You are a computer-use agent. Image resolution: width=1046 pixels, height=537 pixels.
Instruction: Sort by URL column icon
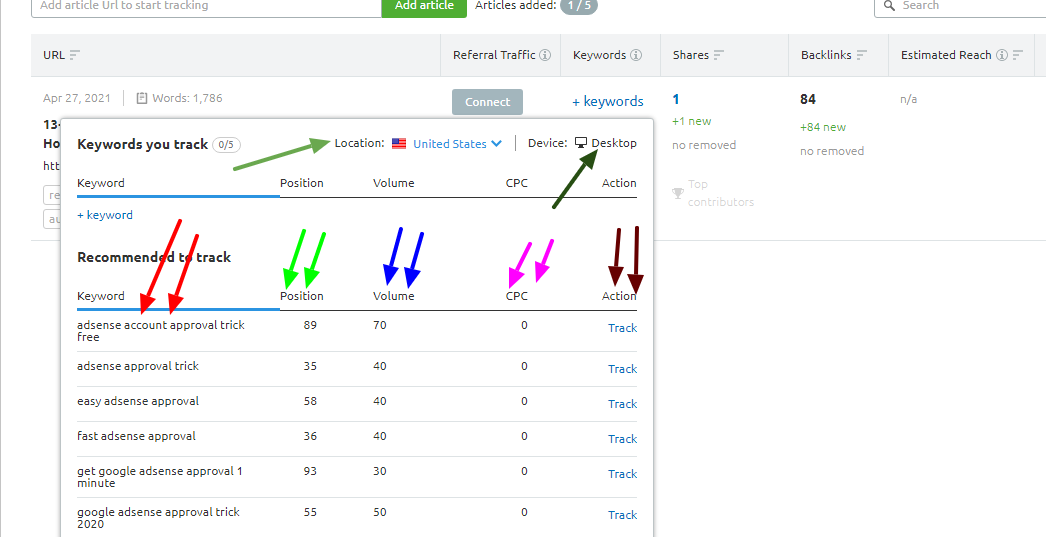click(75, 55)
